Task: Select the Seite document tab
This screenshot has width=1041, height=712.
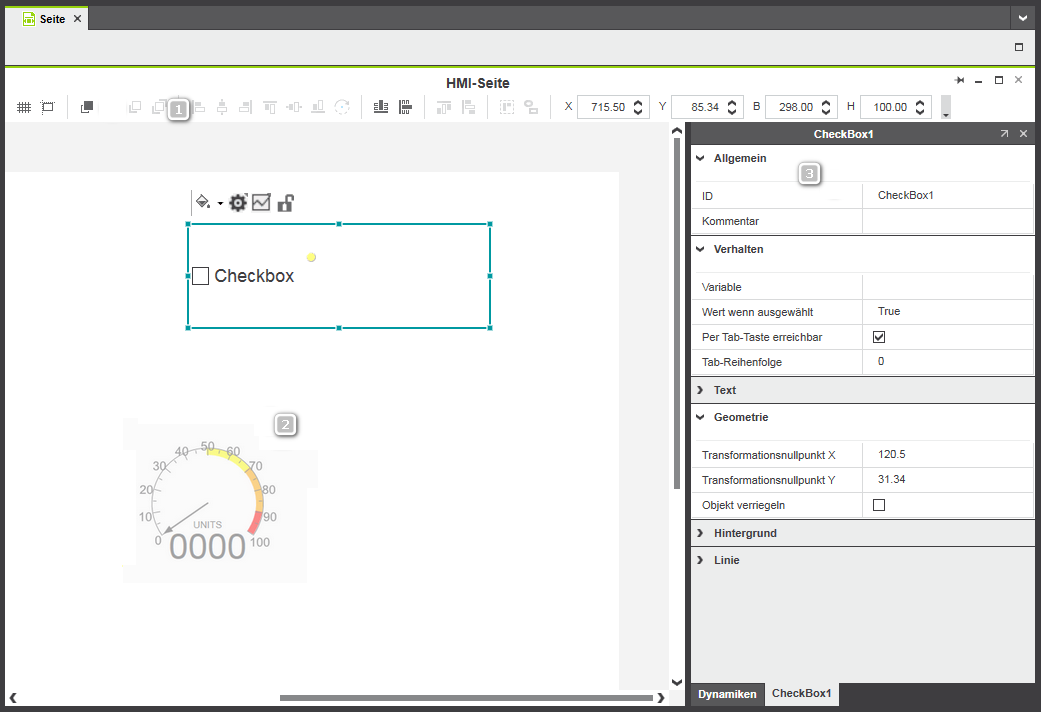Action: [x=52, y=19]
